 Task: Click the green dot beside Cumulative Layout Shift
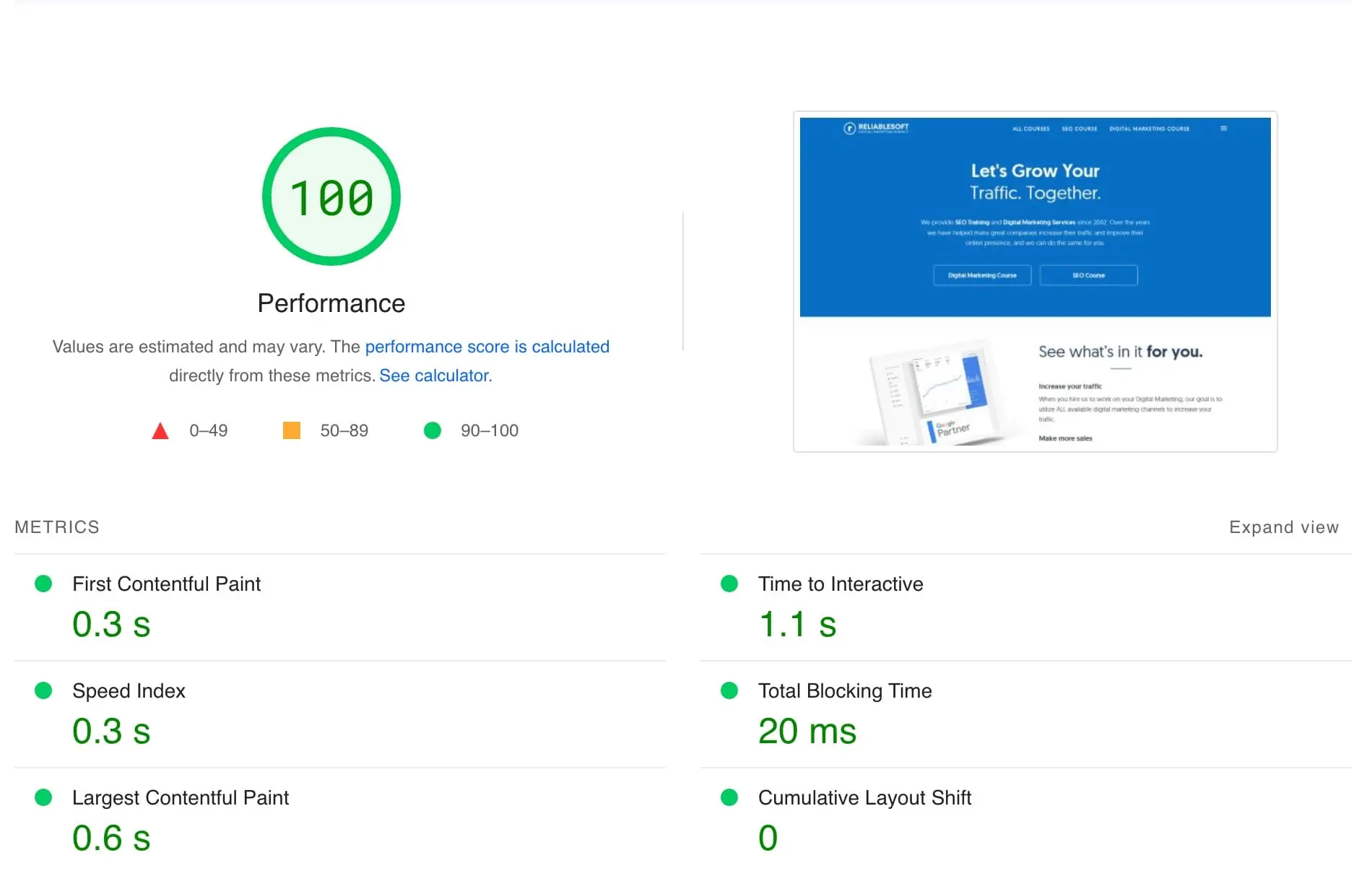[x=729, y=797]
